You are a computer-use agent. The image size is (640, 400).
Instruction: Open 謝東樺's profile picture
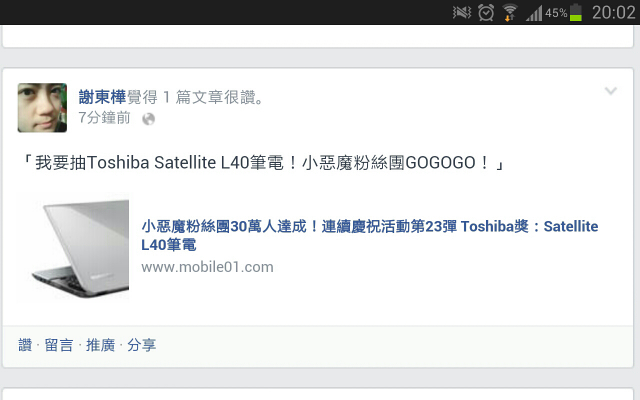tap(42, 108)
